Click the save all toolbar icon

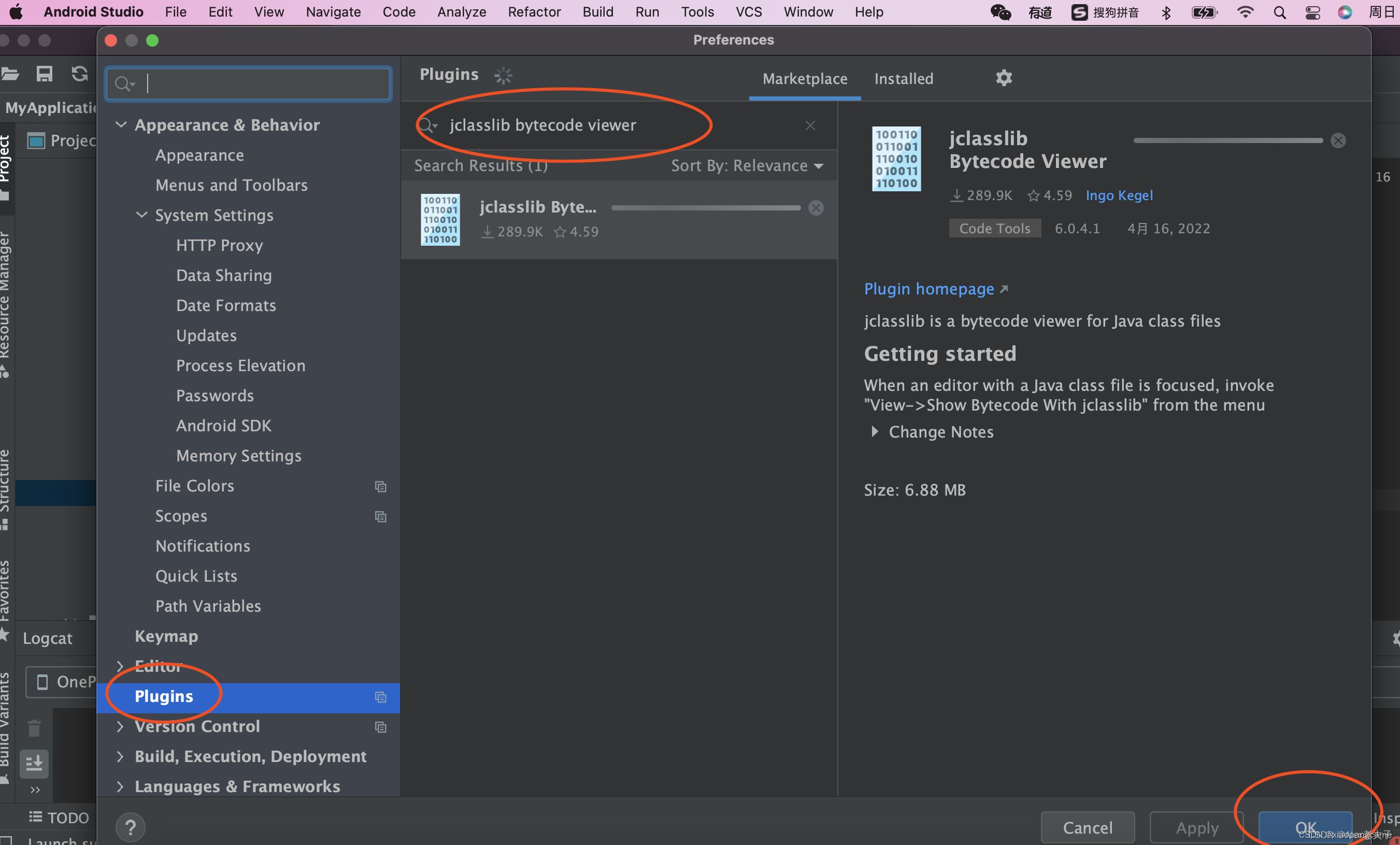coord(45,74)
